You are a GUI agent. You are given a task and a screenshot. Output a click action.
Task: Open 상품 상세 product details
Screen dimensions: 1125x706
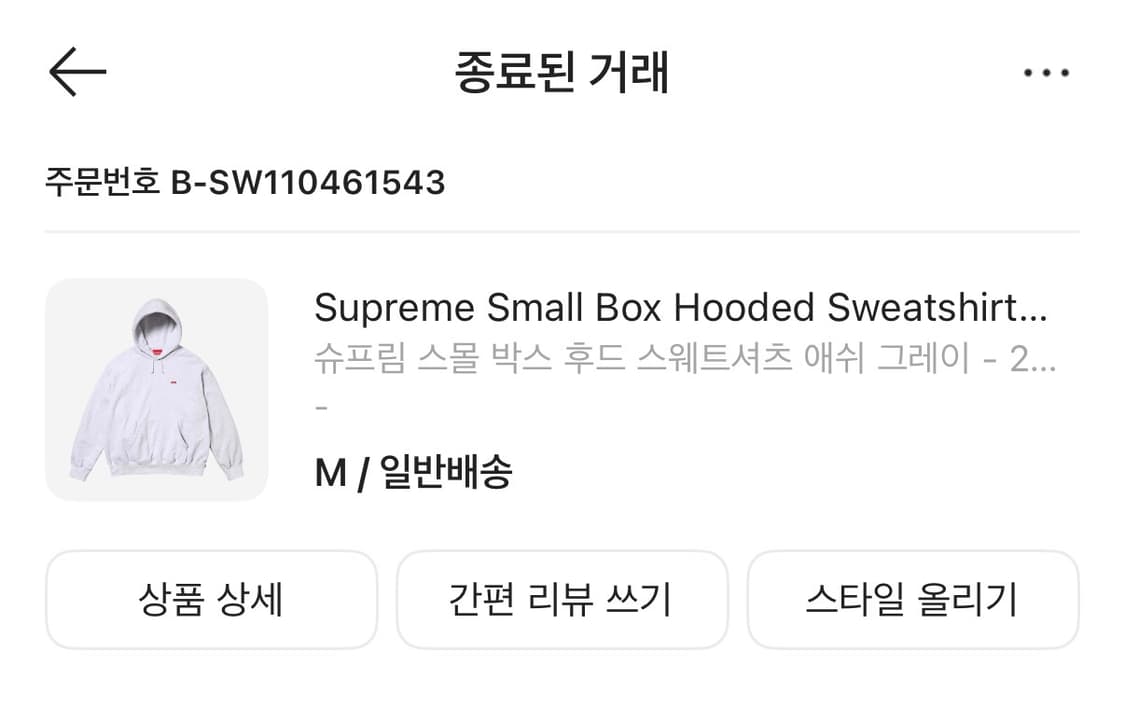(x=211, y=600)
